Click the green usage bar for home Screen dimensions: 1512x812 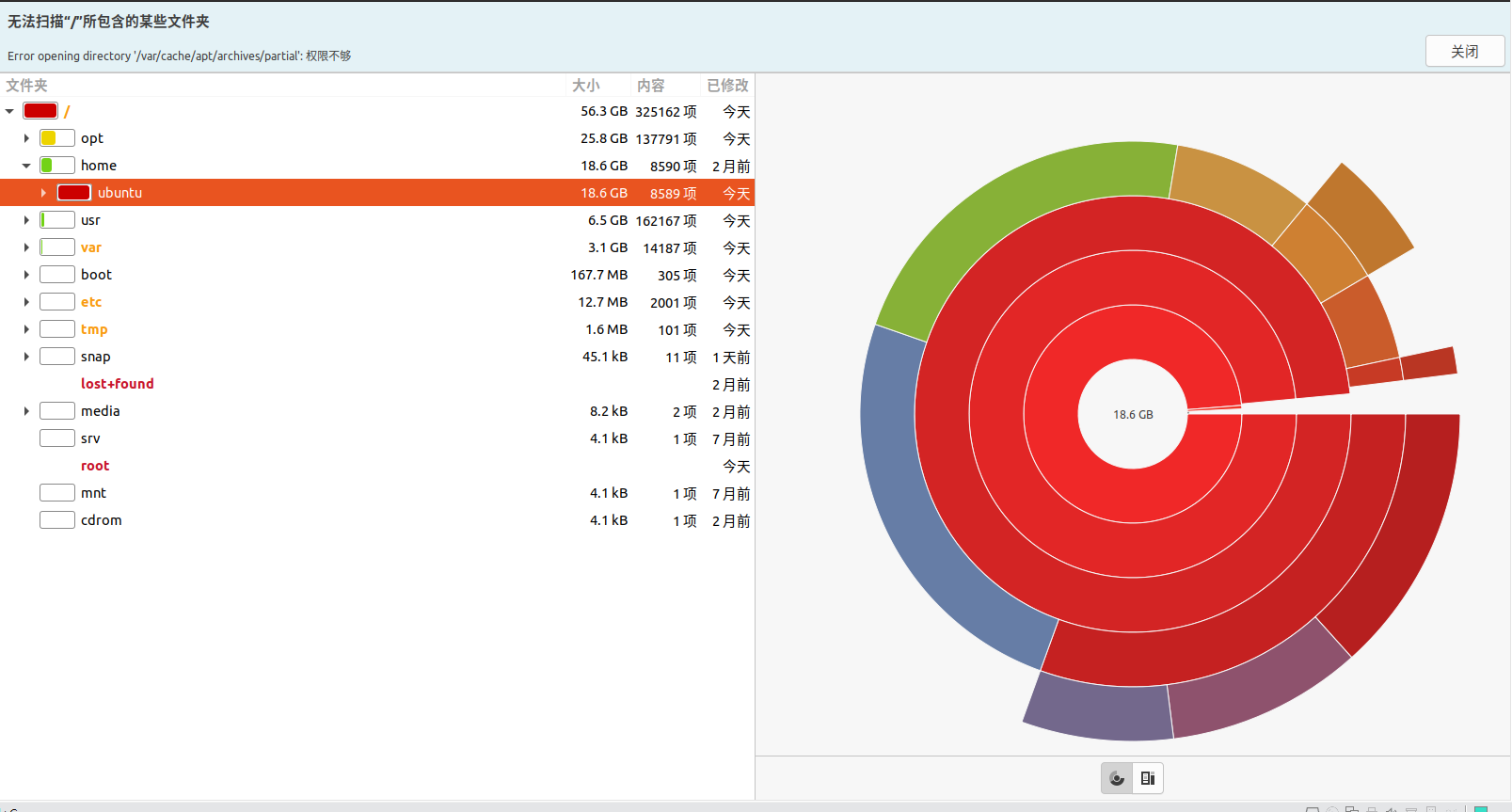(x=57, y=166)
